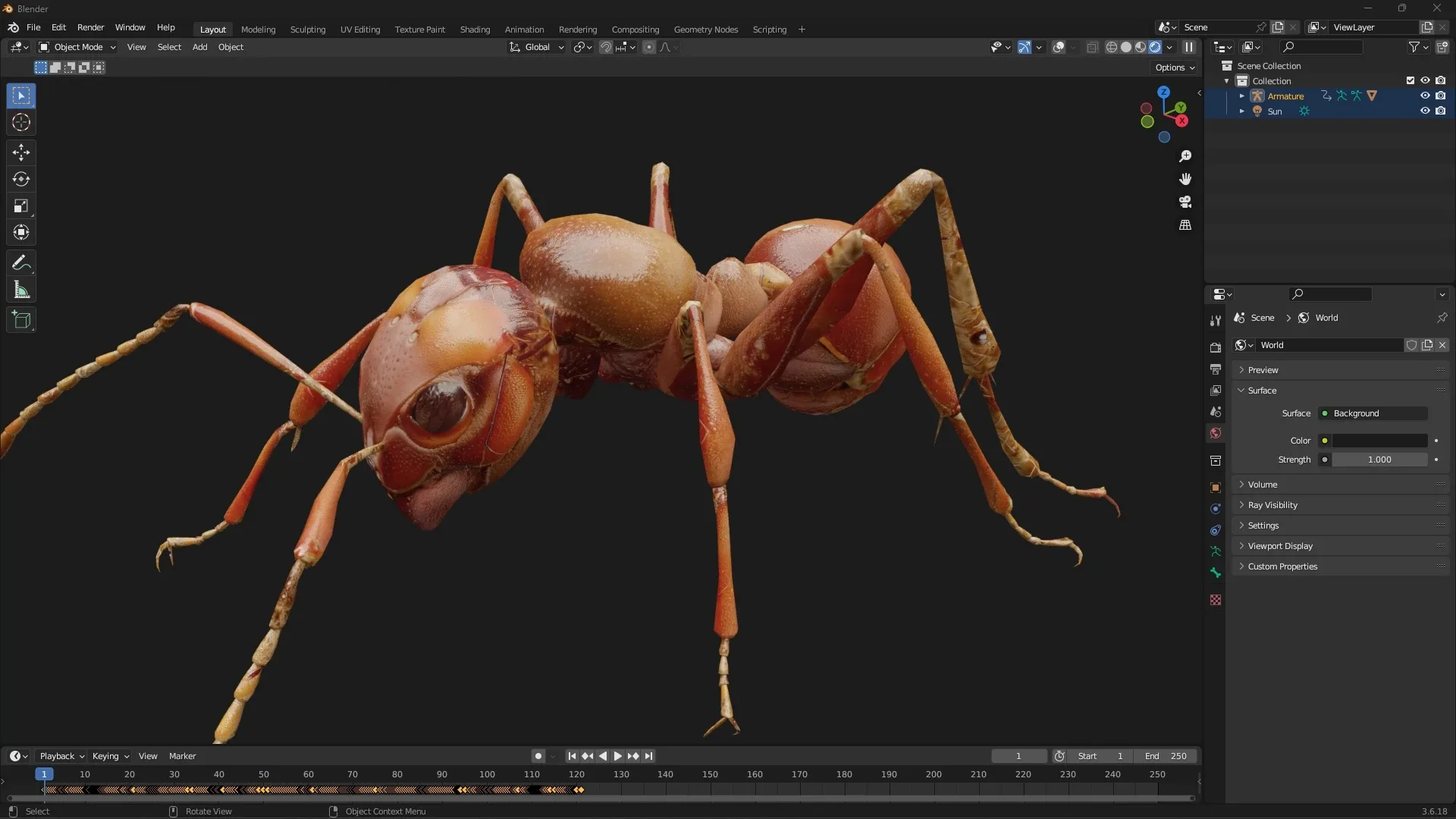Switch to the Shading workspace tab
This screenshot has width=1456, height=819.
[475, 29]
